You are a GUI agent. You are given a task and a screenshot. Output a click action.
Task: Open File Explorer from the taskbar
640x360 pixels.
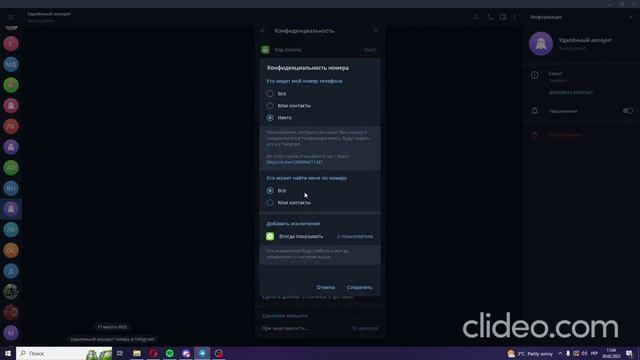pyautogui.click(x=137, y=353)
